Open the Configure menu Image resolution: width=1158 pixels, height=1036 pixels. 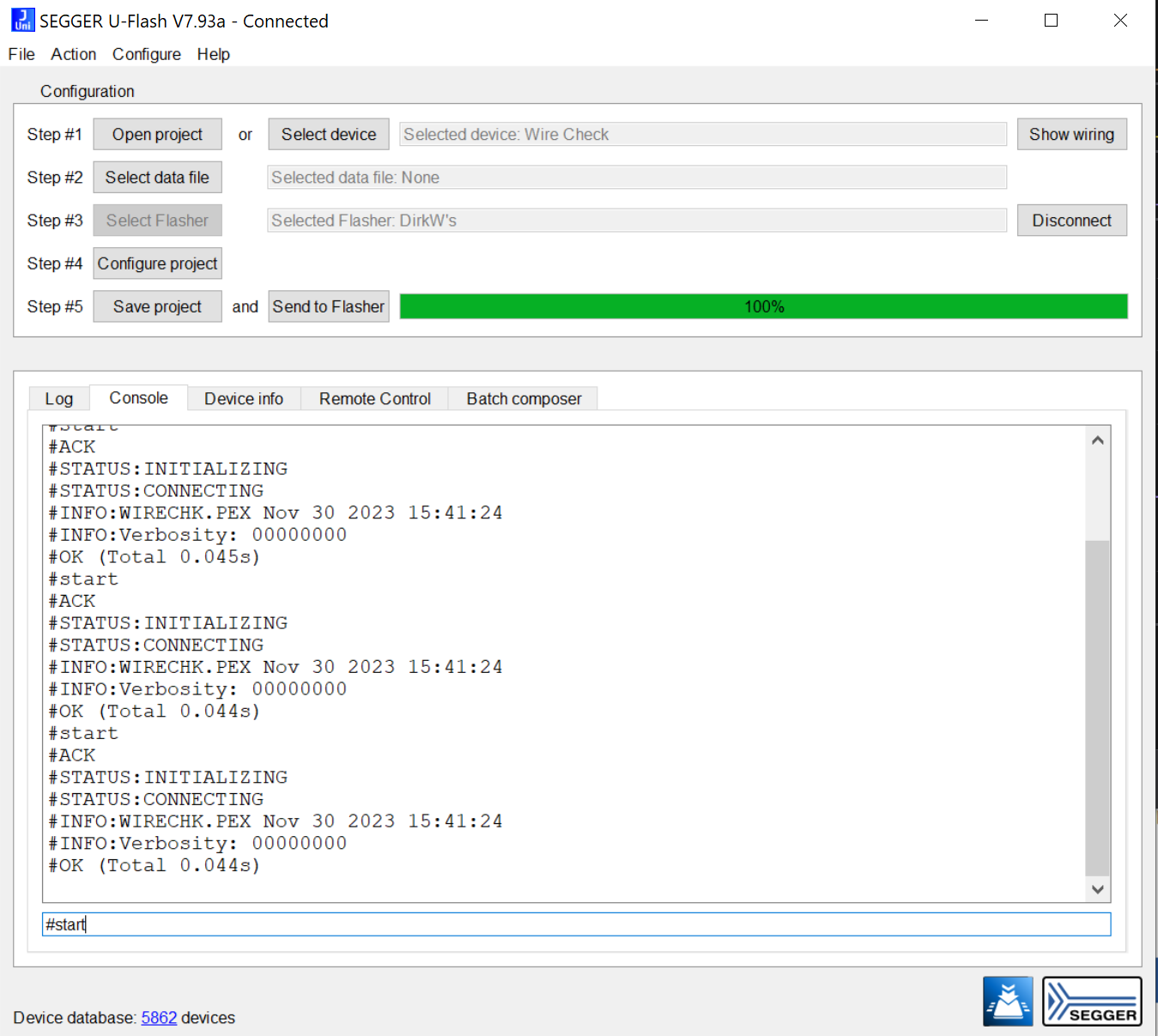[146, 54]
